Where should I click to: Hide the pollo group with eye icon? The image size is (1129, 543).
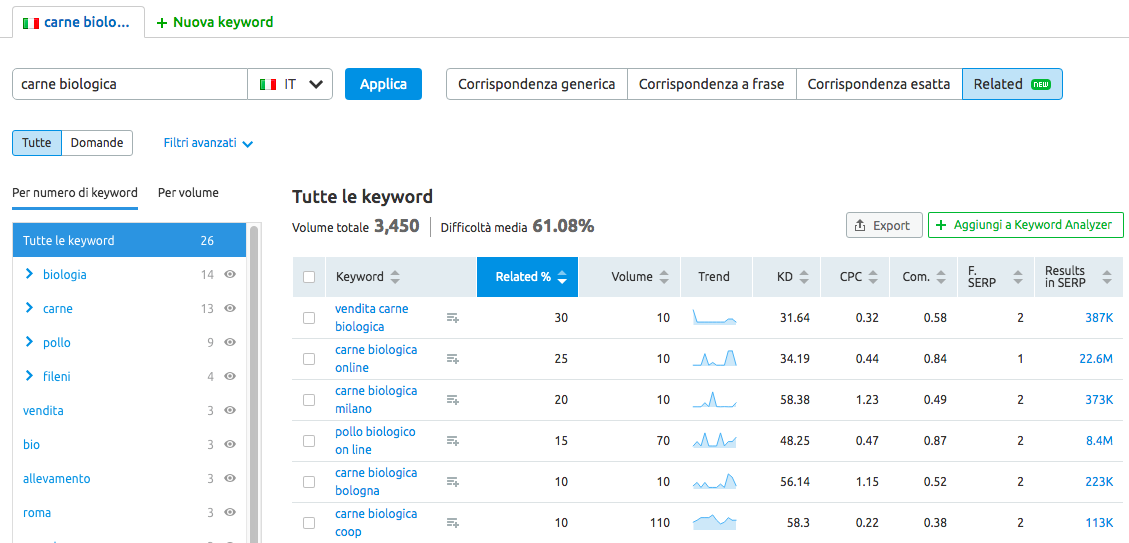point(230,343)
